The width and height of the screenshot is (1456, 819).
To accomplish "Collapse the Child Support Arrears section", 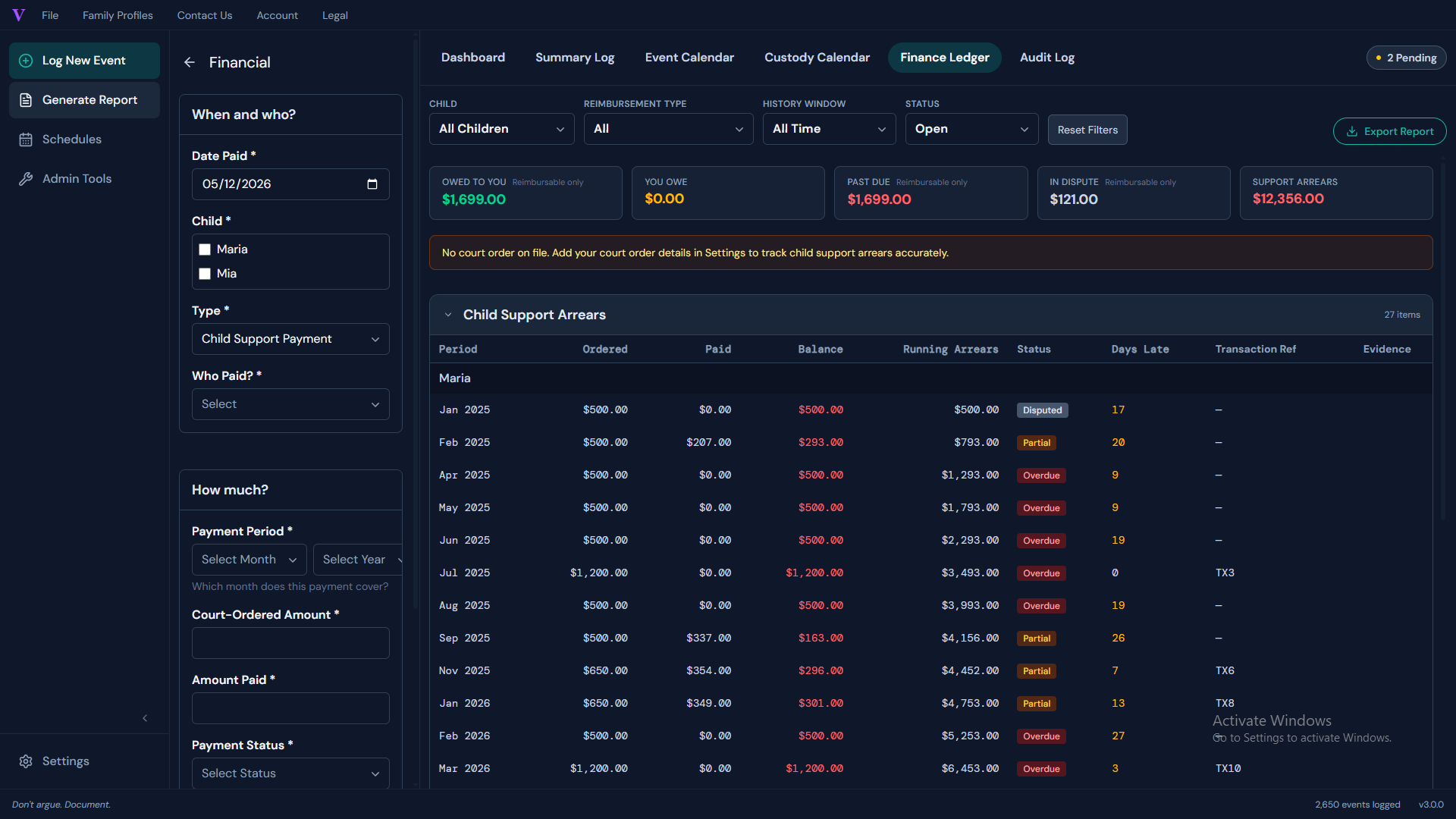I will (448, 315).
